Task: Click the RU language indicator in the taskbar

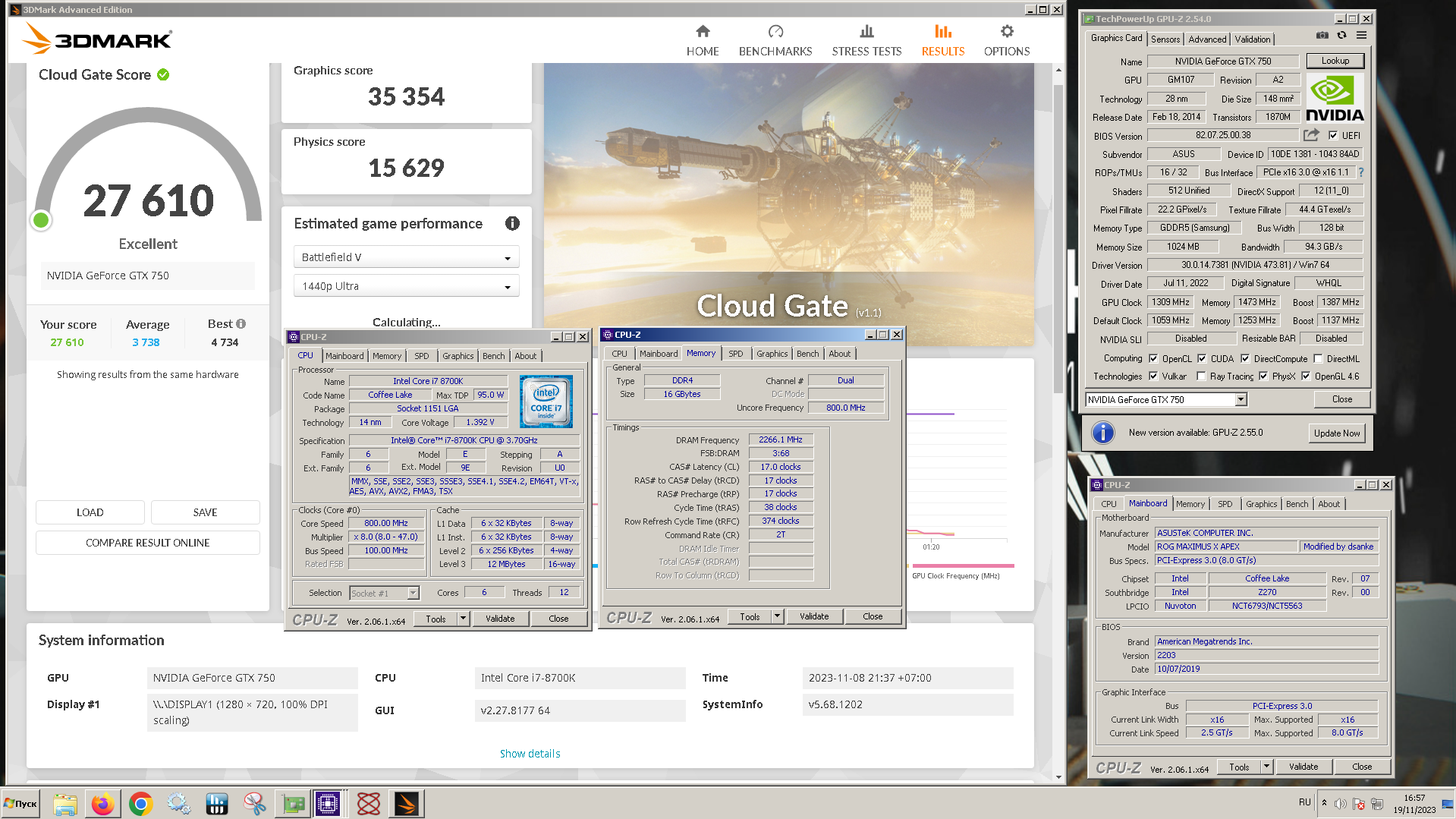Action: pos(1304,802)
